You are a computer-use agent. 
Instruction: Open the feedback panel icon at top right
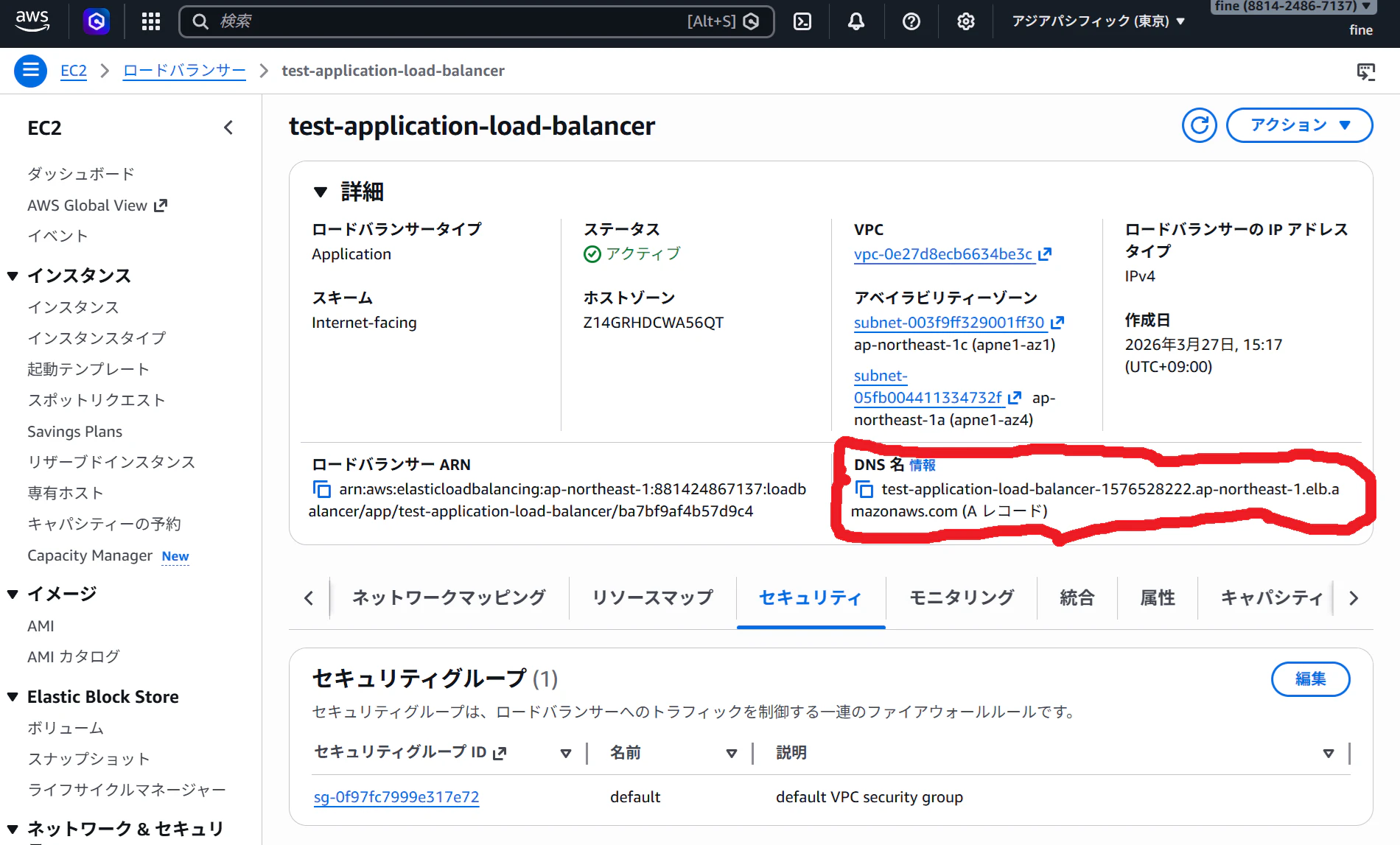click(1366, 71)
